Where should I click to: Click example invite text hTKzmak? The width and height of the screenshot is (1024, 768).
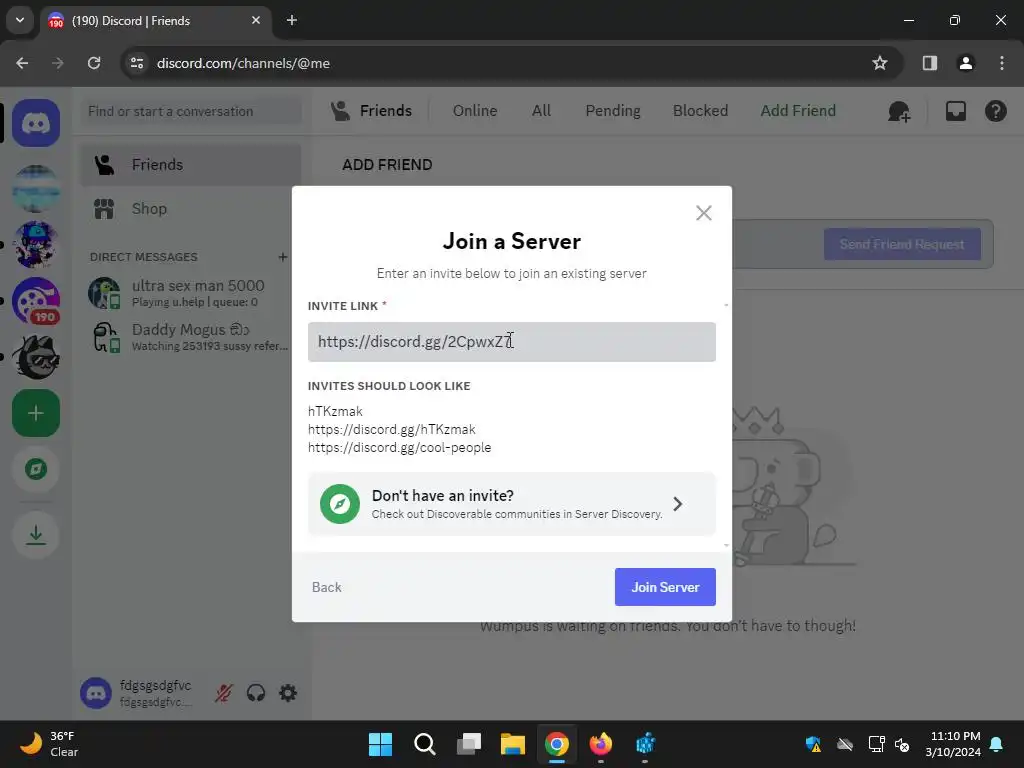(335, 411)
